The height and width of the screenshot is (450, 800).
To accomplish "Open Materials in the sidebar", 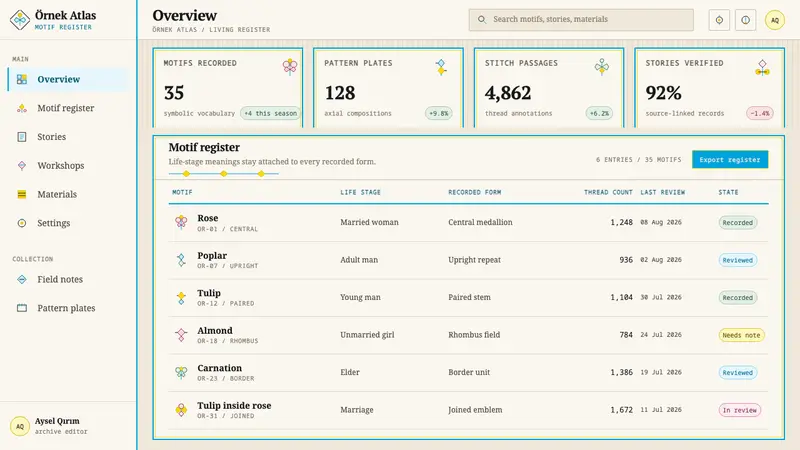I will click(x=68, y=194).
